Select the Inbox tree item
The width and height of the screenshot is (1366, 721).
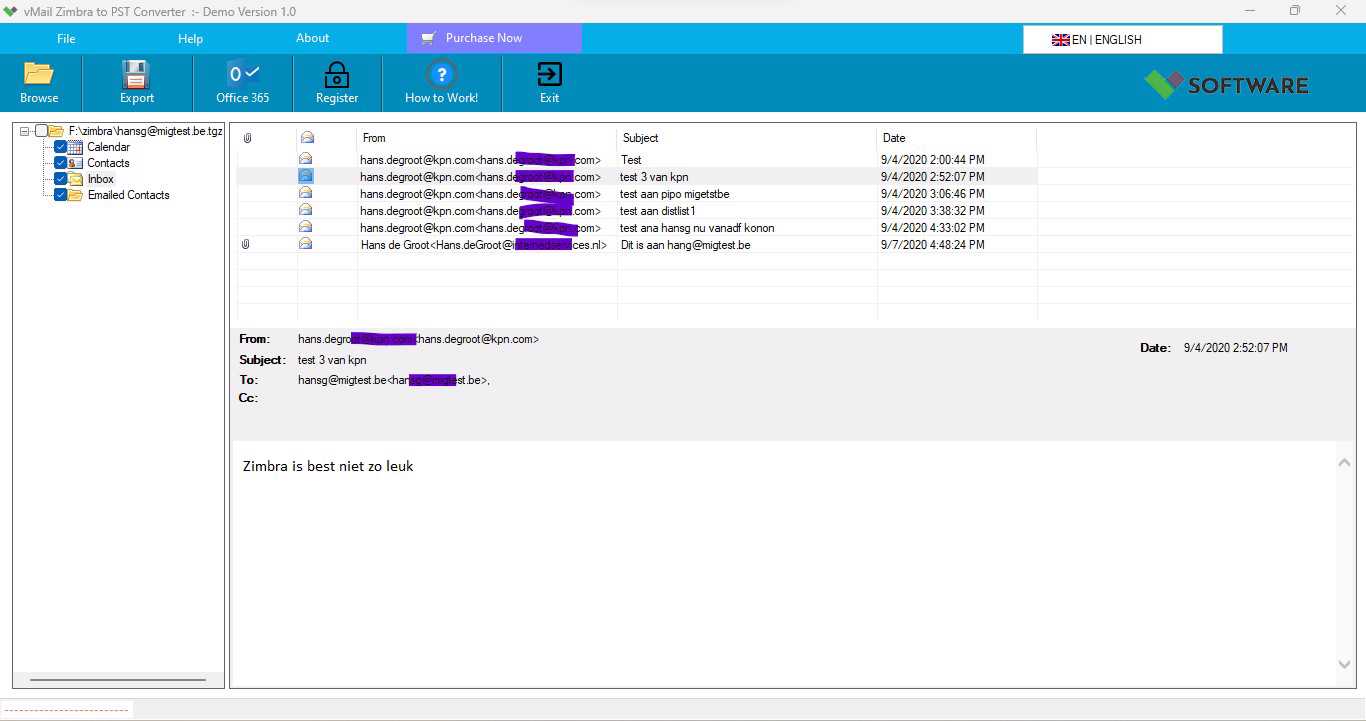(101, 179)
